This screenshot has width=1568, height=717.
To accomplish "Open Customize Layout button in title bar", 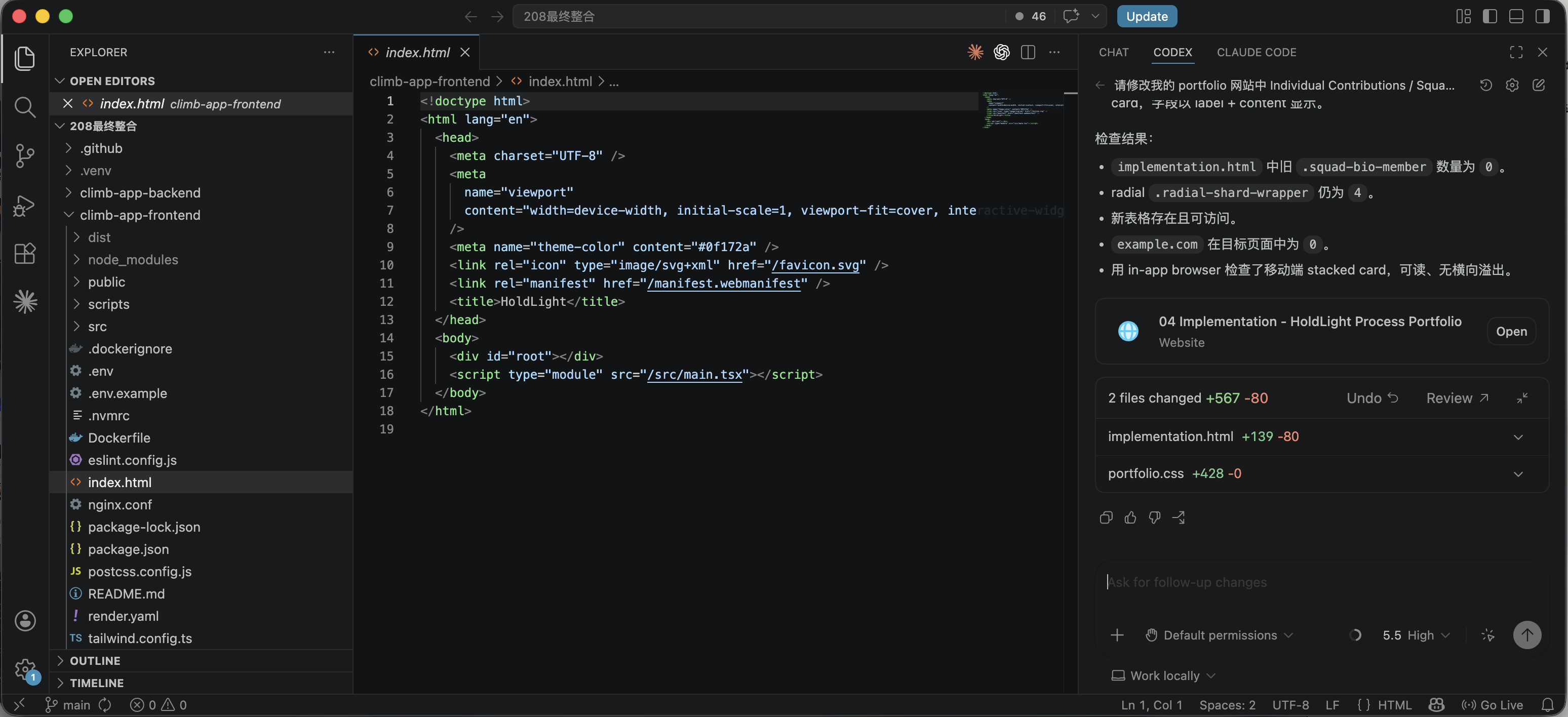I will click(1463, 16).
